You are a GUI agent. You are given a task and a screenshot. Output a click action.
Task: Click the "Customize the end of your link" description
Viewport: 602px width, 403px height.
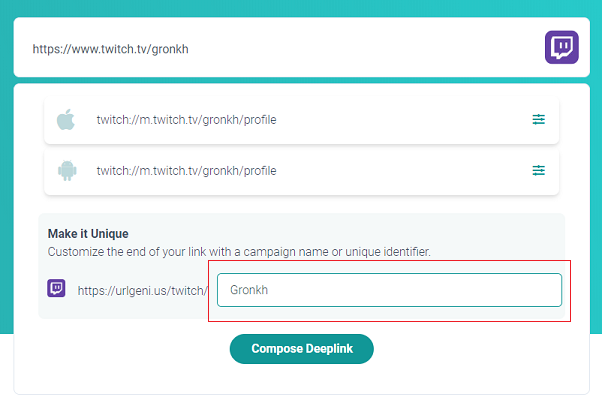tap(239, 252)
